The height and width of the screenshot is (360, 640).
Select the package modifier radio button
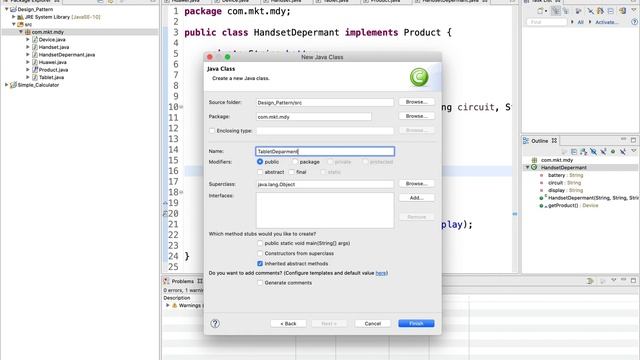[x=295, y=162]
